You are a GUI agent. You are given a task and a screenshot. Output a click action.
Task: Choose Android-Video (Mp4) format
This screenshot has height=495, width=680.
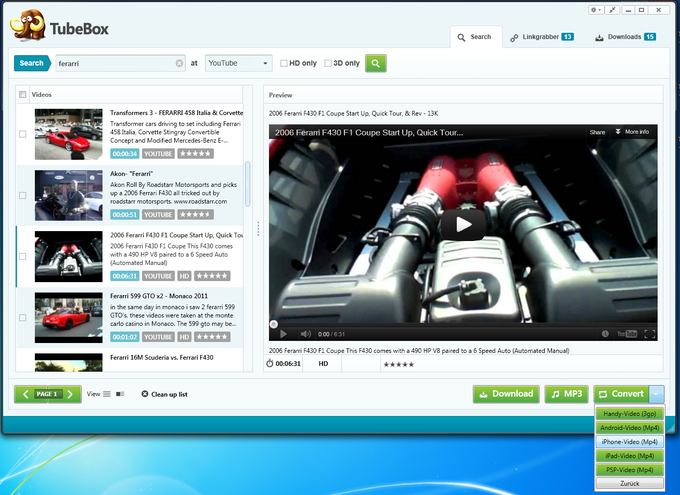(x=629, y=428)
